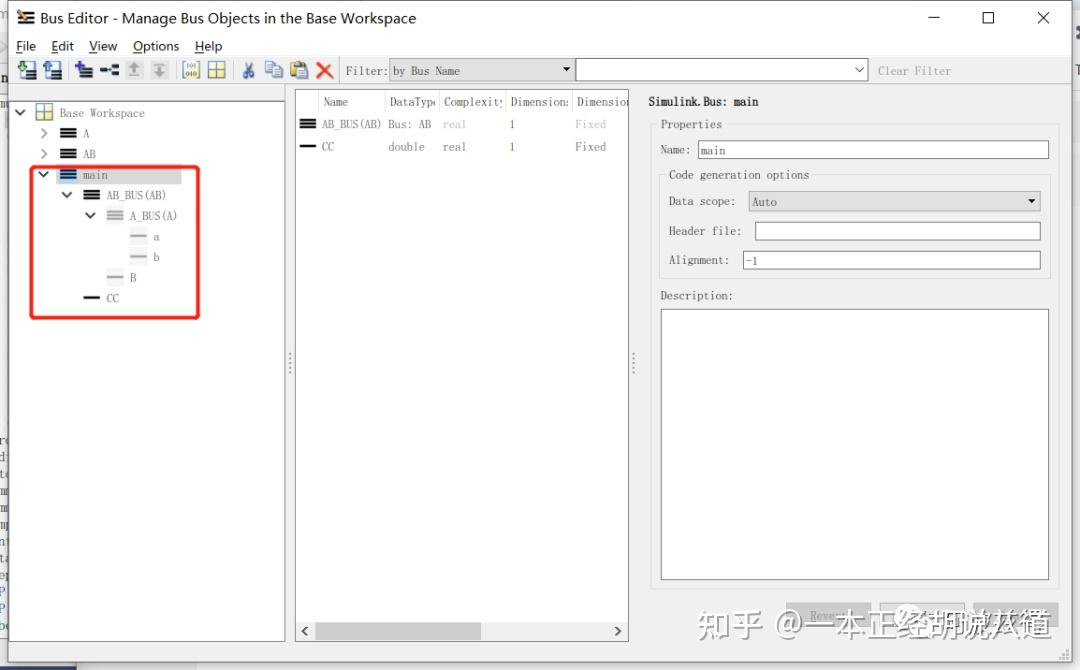Open the Options menu
This screenshot has height=670, width=1080.
click(156, 46)
